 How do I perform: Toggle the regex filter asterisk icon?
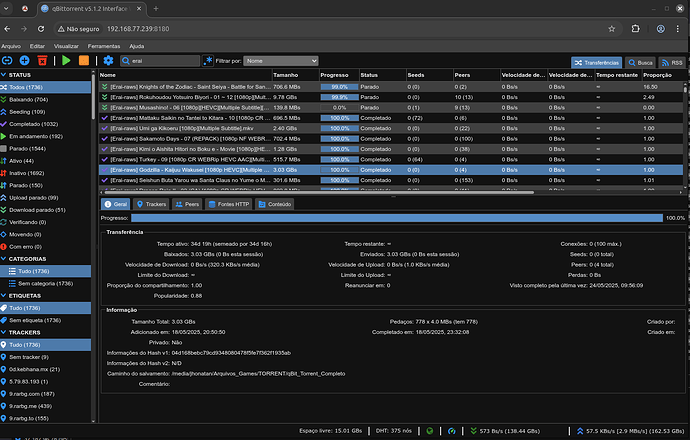[x=208, y=61]
